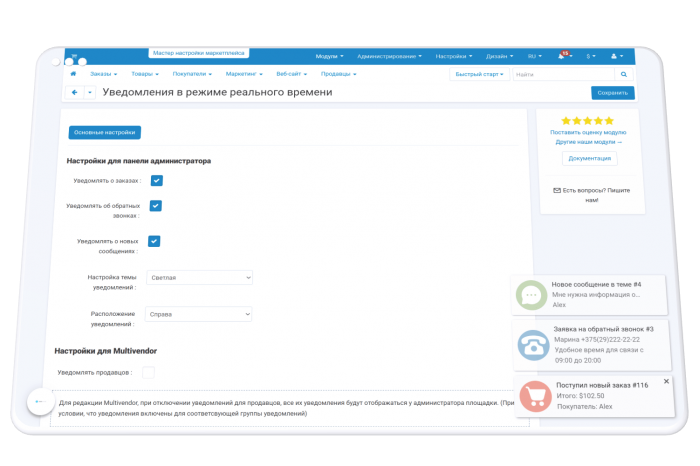Open the 'Покупатели' menu

tap(192, 74)
